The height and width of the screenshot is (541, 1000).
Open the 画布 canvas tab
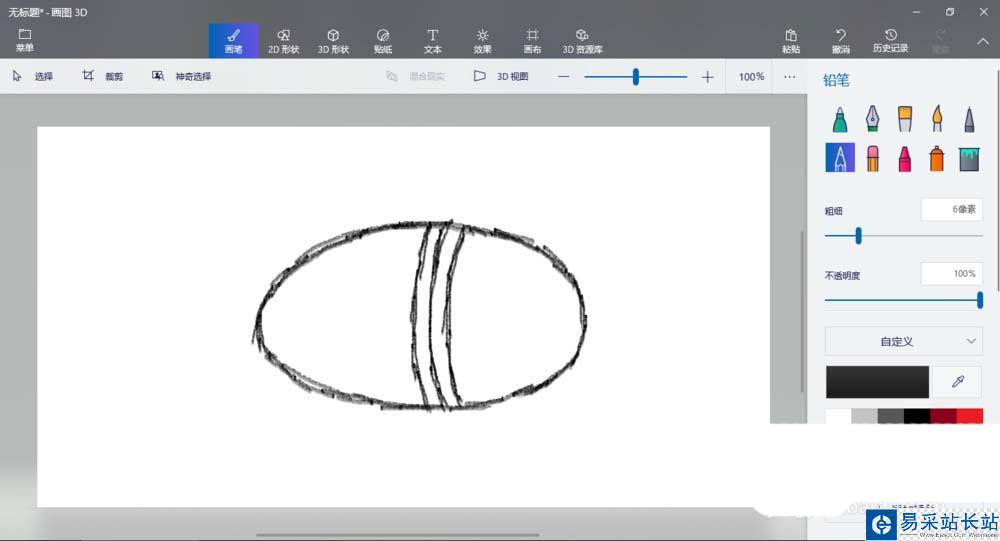tap(532, 41)
